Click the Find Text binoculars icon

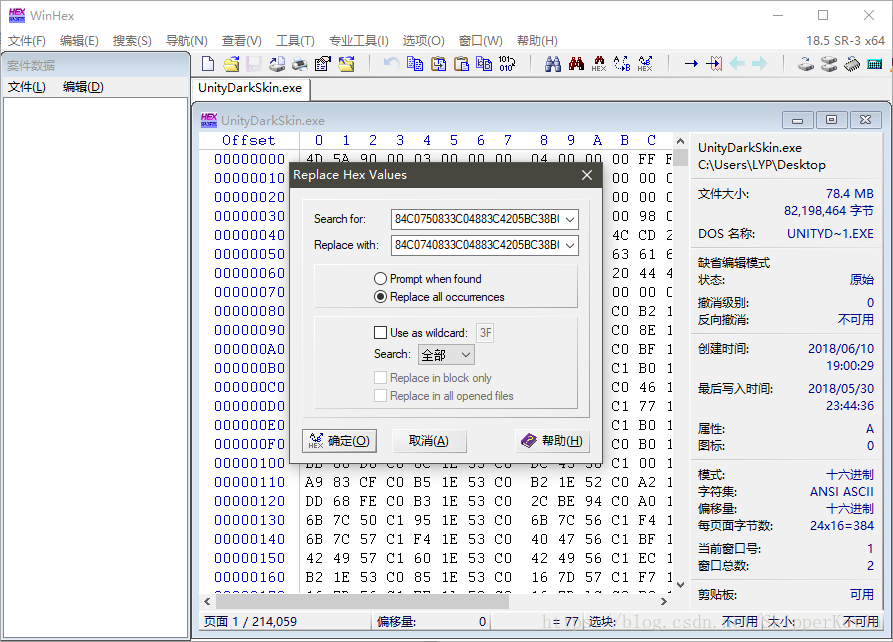click(552, 63)
